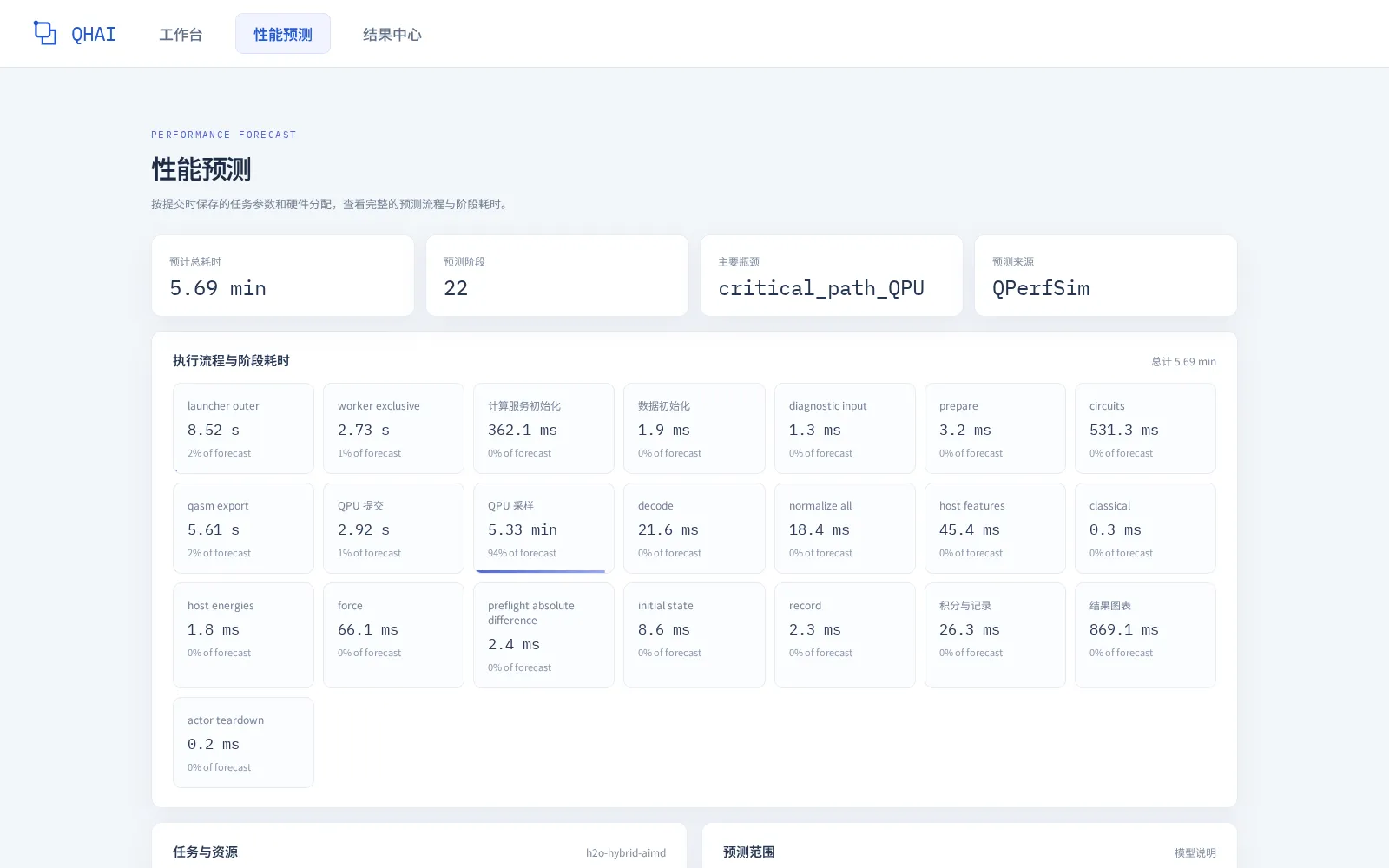Click the QPerfSim forecast source value

click(1041, 288)
